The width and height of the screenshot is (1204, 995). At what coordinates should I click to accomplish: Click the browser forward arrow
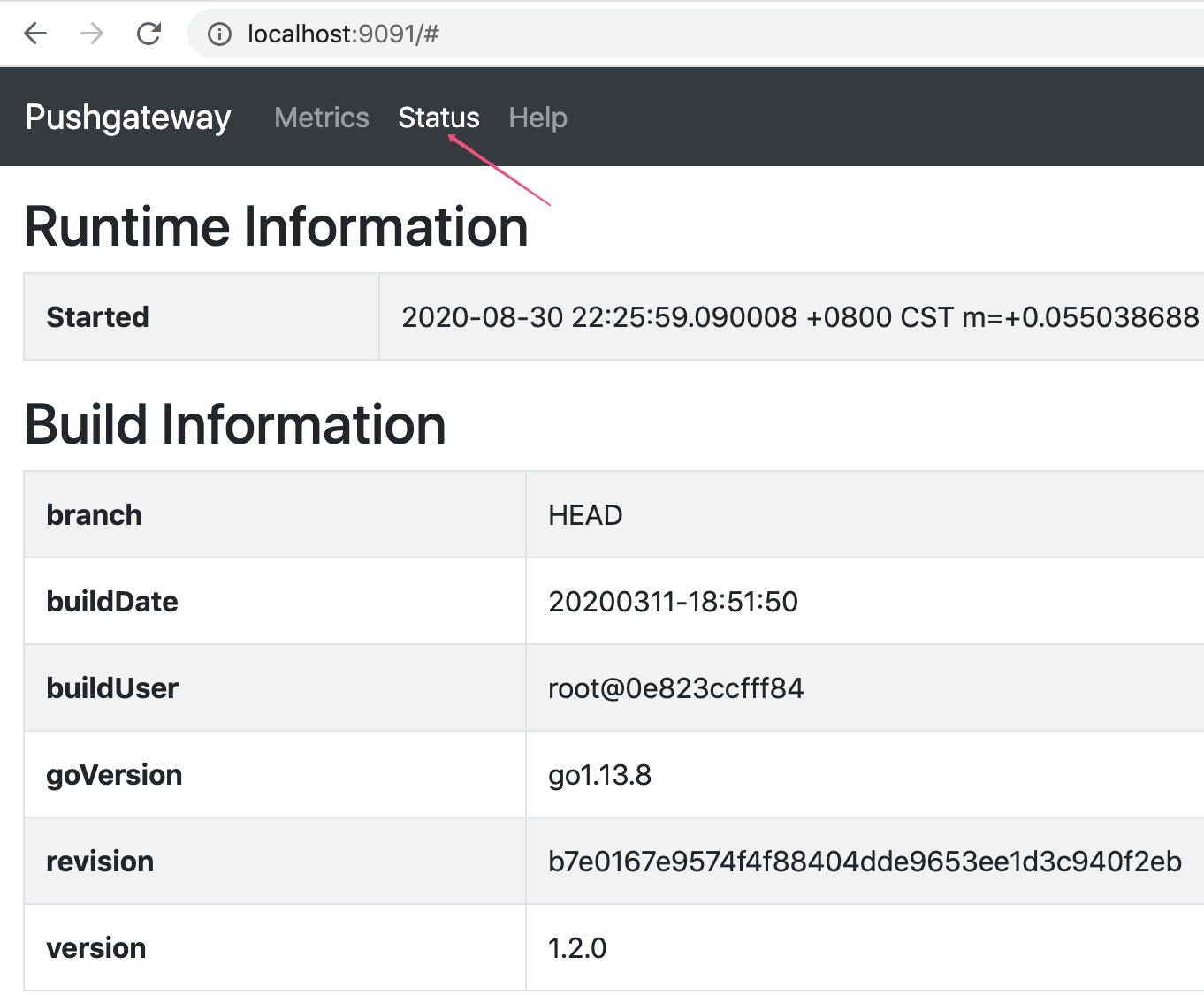tap(92, 34)
